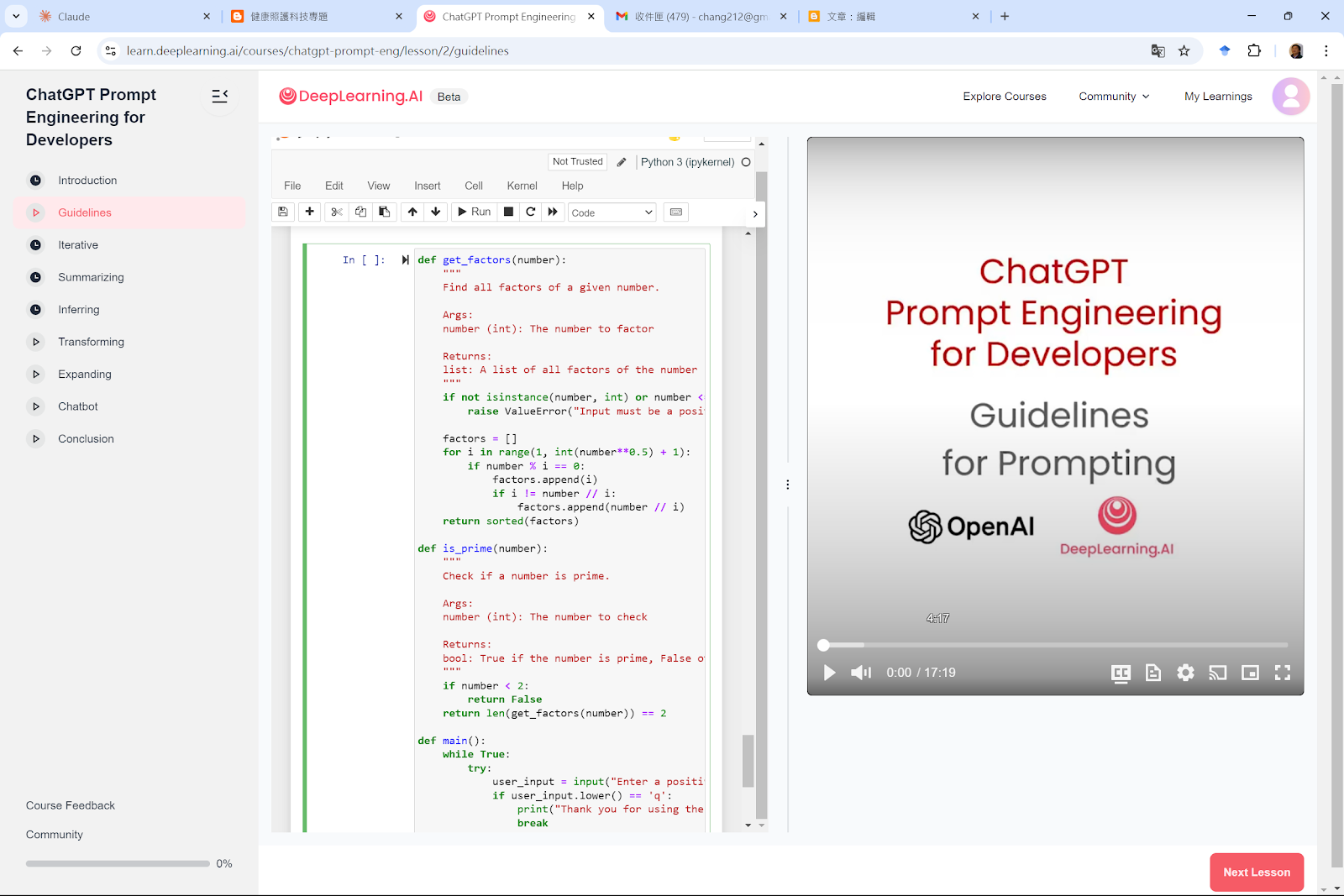Collapse the course sidebar menu icon
This screenshot has width=1344, height=896.
[x=220, y=96]
